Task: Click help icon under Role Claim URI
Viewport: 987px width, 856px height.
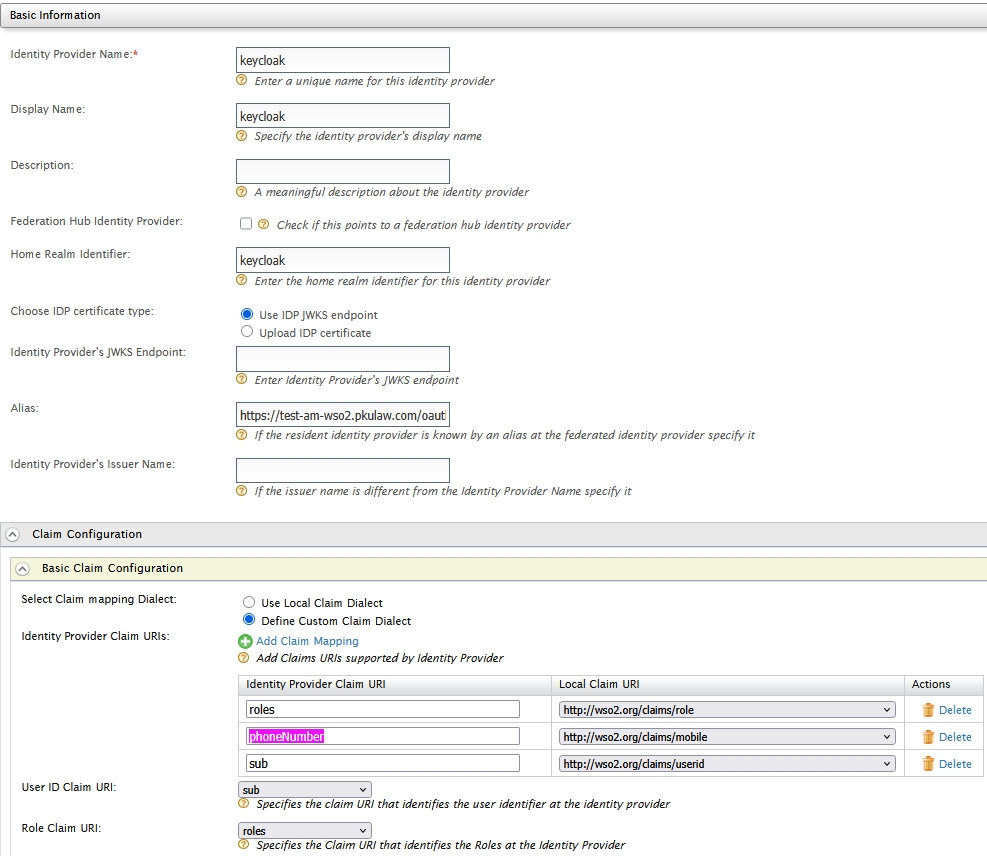Action: tap(244, 844)
